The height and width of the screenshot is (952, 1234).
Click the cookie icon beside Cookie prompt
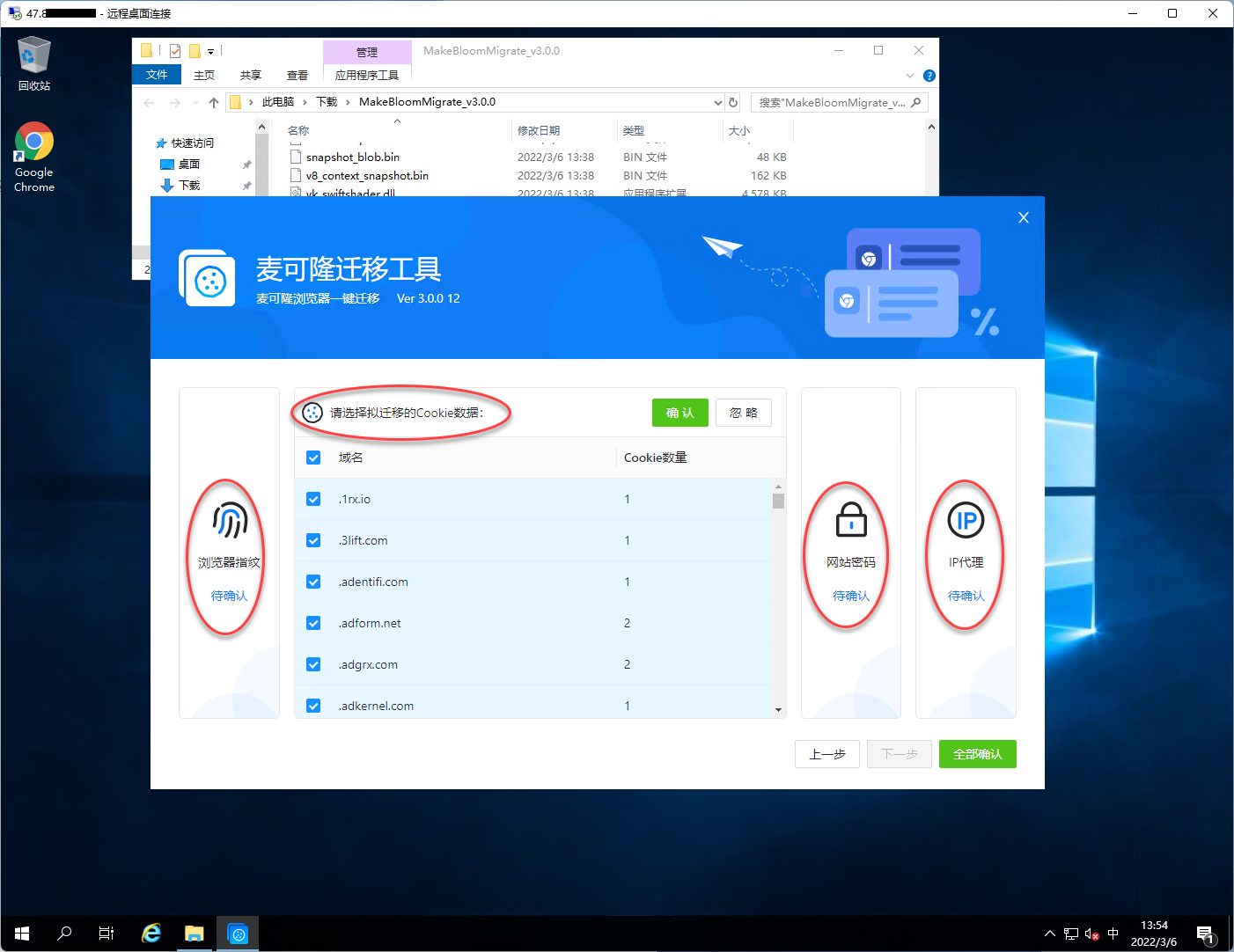tap(312, 412)
